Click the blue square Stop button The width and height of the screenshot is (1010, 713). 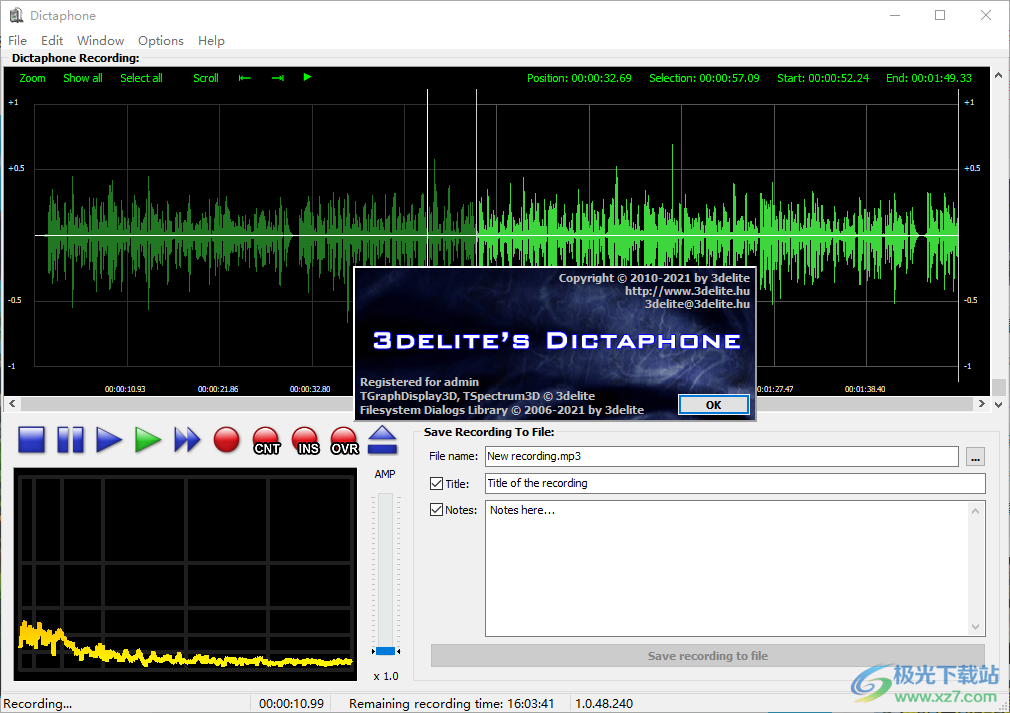tap(32, 439)
